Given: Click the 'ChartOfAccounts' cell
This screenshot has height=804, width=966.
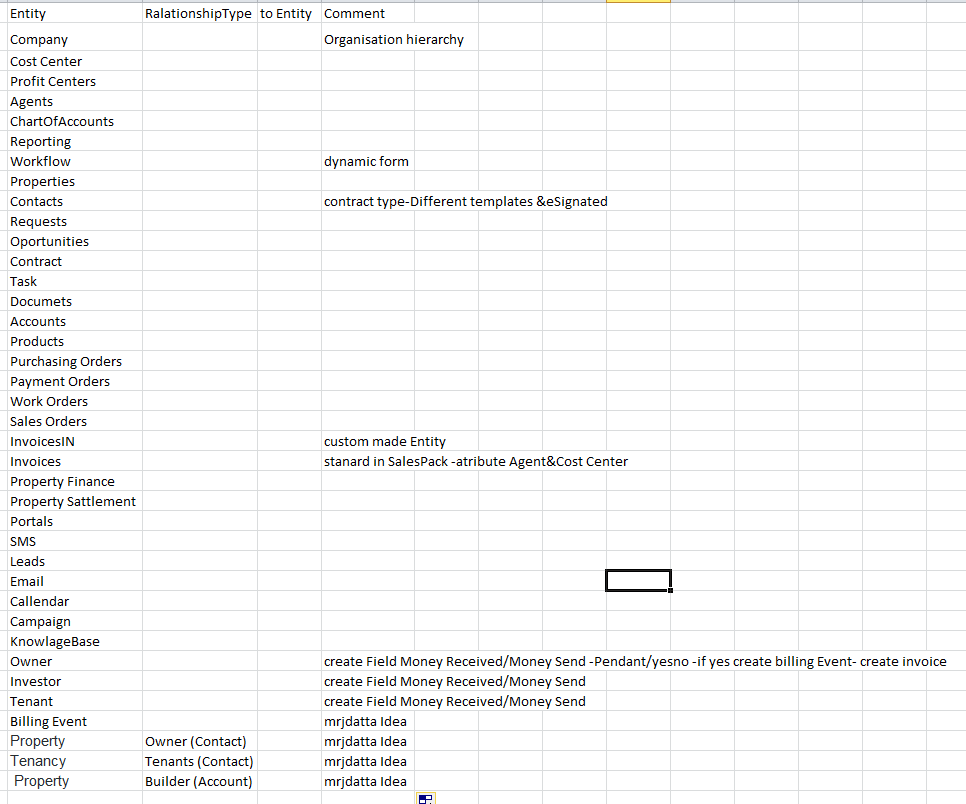Looking at the screenshot, I should click(62, 122).
